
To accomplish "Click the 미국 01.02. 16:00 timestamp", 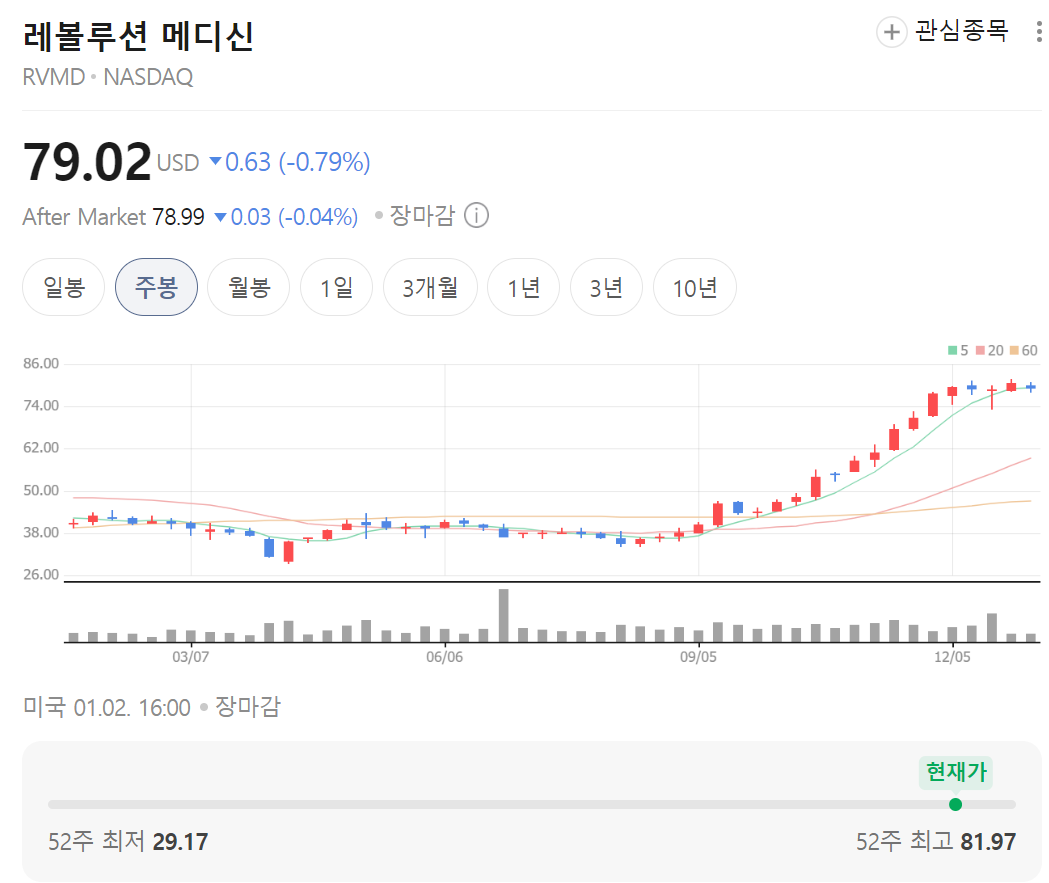I will [x=106, y=708].
